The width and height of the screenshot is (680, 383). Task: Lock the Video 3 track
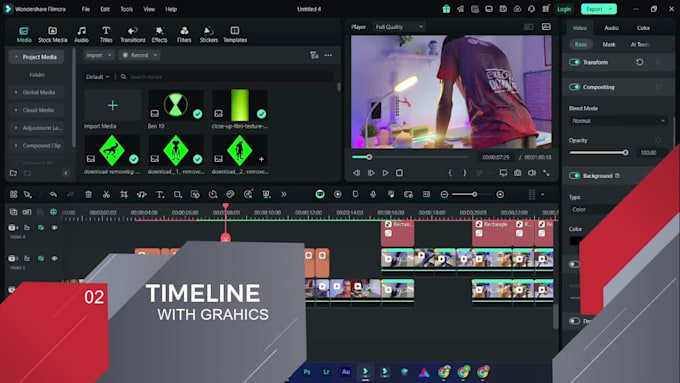[x=27, y=258]
